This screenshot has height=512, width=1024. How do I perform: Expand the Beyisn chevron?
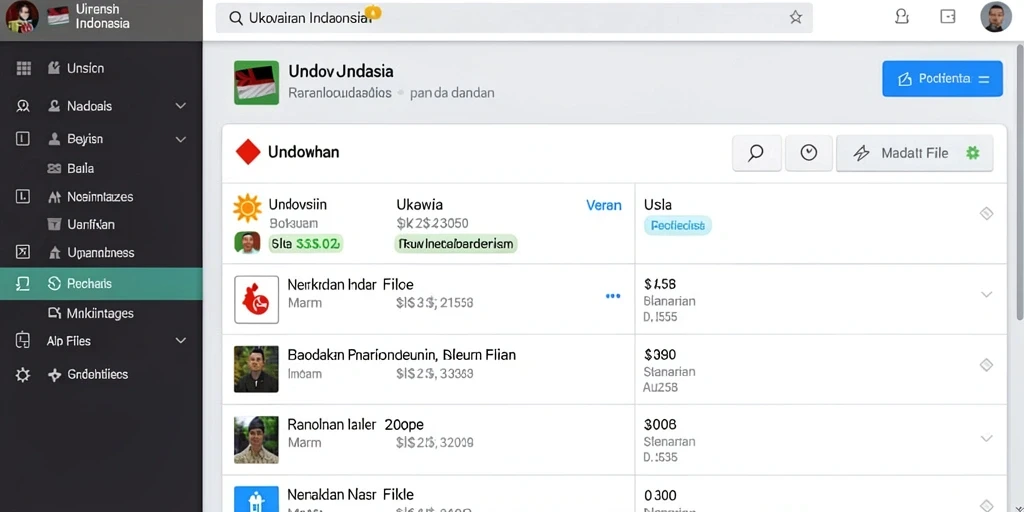181,139
